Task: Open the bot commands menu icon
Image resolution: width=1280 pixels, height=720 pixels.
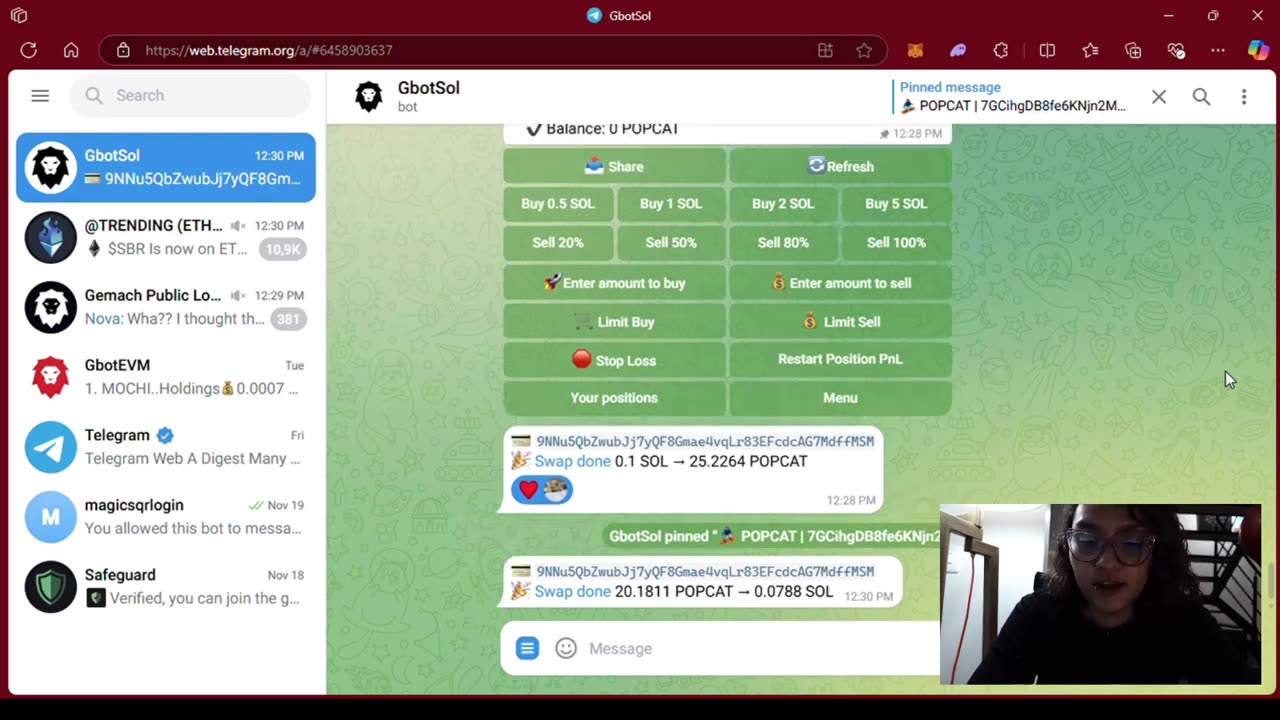Action: pyautogui.click(x=527, y=648)
